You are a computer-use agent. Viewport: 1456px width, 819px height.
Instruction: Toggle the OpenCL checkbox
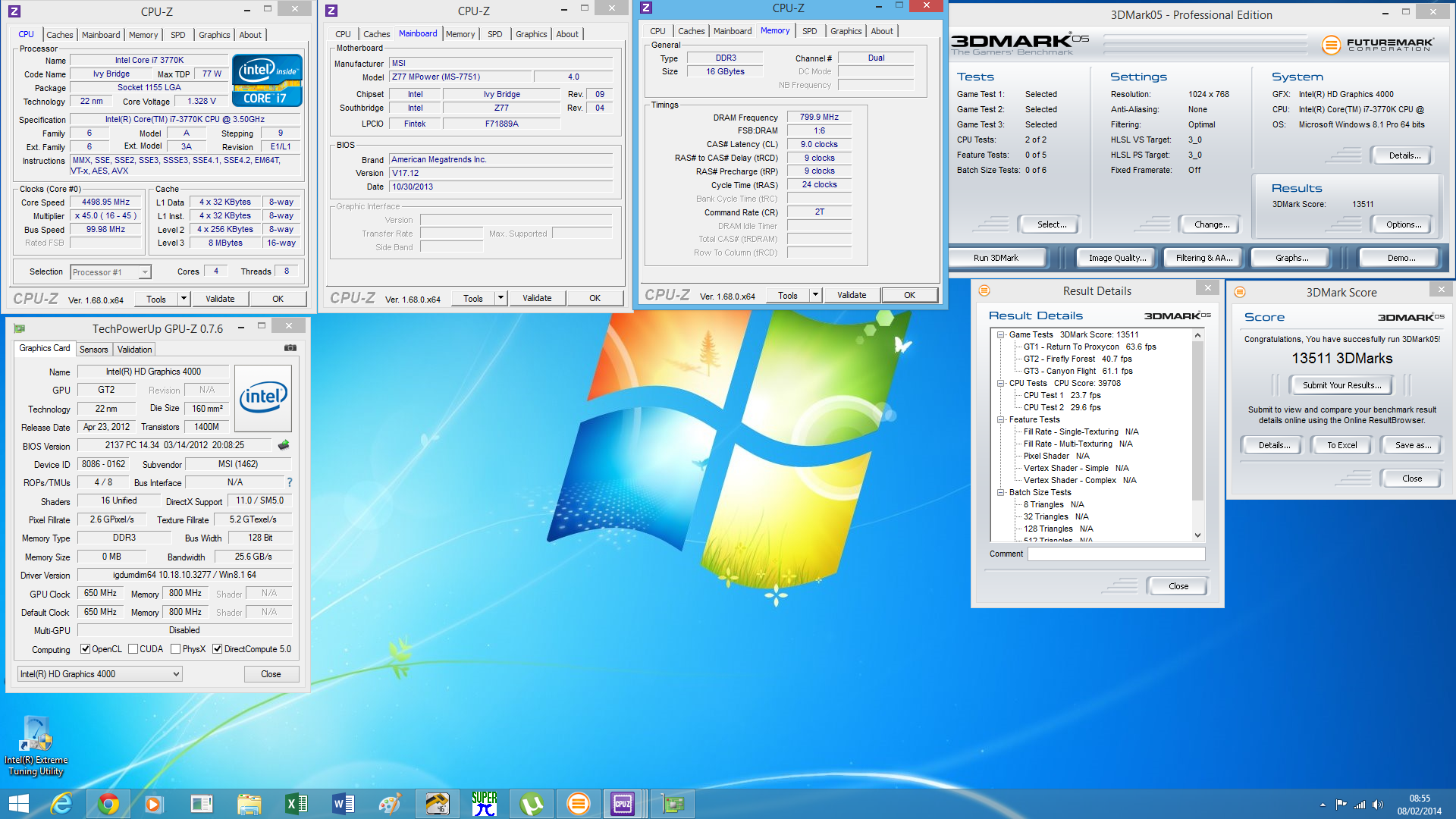point(86,649)
